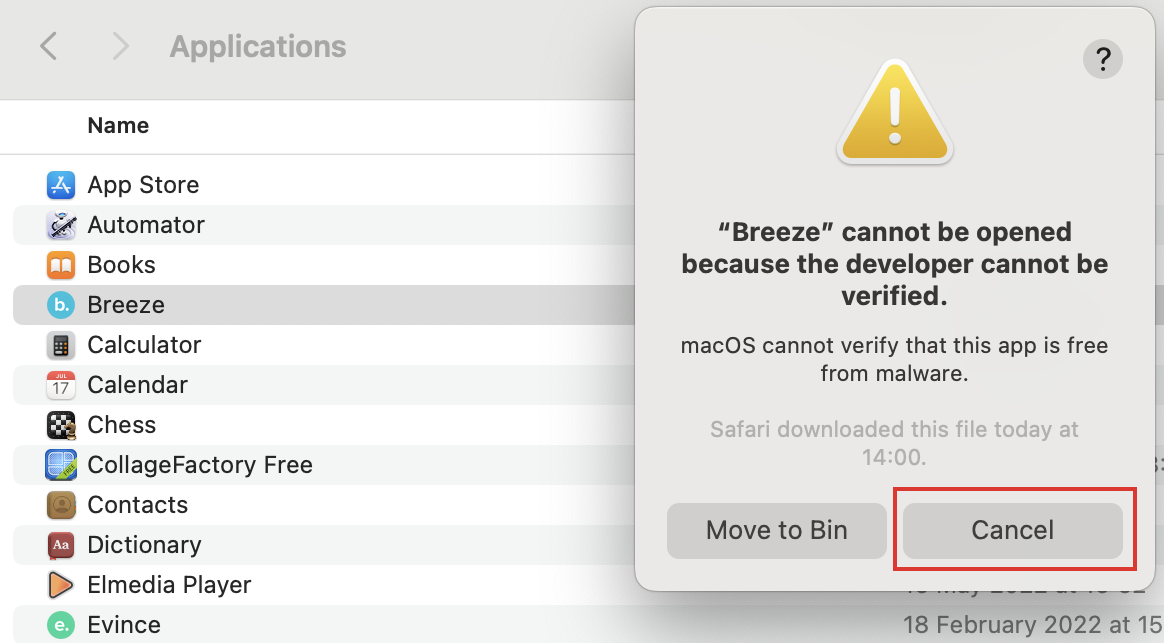Screen dimensions: 1164x643
Task: Click the Contacts app icon
Action: [x=62, y=505]
